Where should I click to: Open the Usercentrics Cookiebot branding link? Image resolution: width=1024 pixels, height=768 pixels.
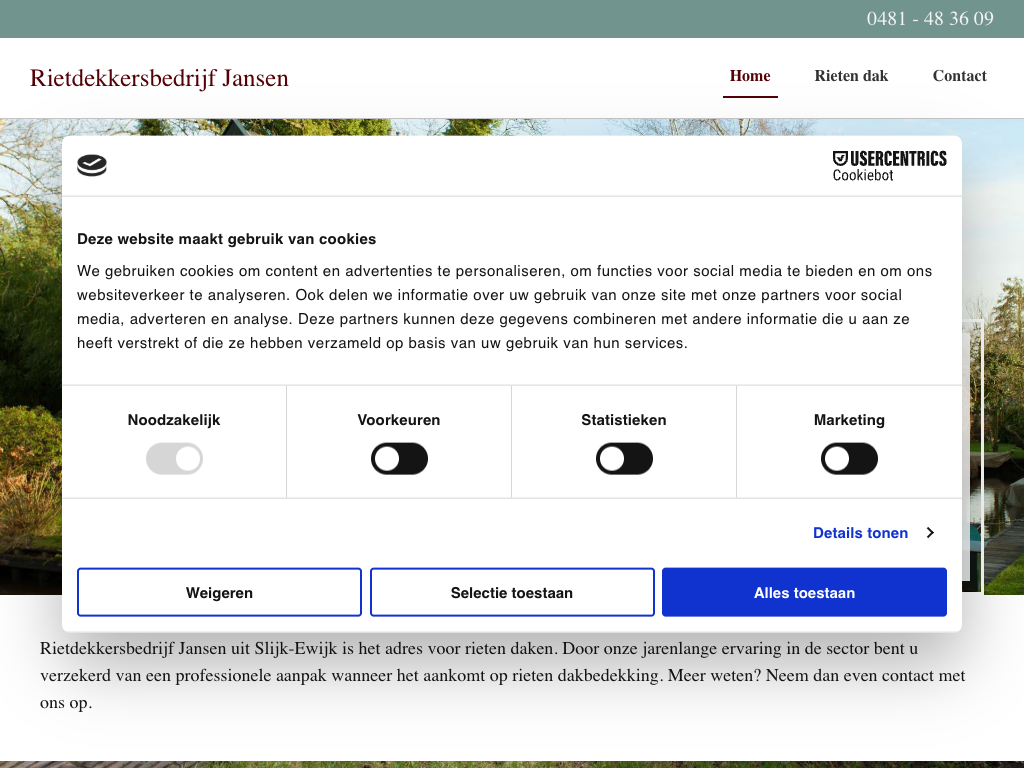[888, 166]
